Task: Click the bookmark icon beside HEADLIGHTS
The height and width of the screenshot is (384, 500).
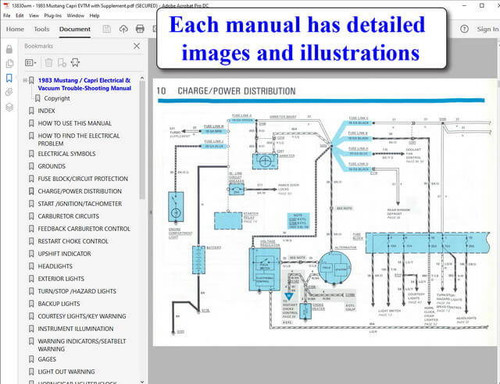Action: click(x=31, y=266)
